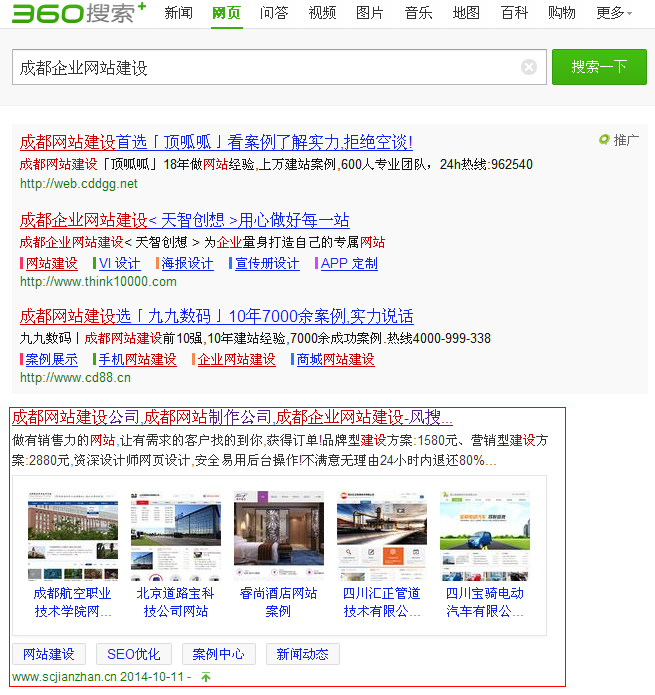This screenshot has width=655, height=695.
Task: Open 睿尚酒店网站案例 thumbnail
Action: pos(278,535)
